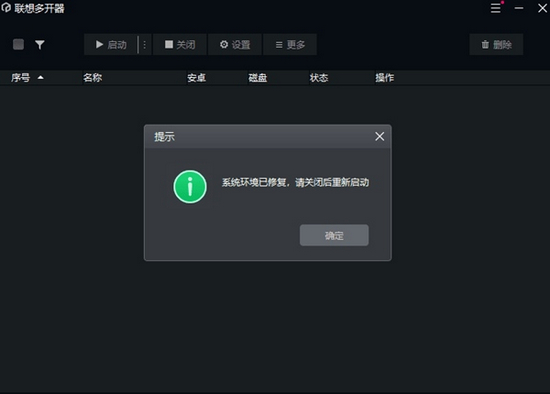Click the 名称 column header

click(93, 78)
